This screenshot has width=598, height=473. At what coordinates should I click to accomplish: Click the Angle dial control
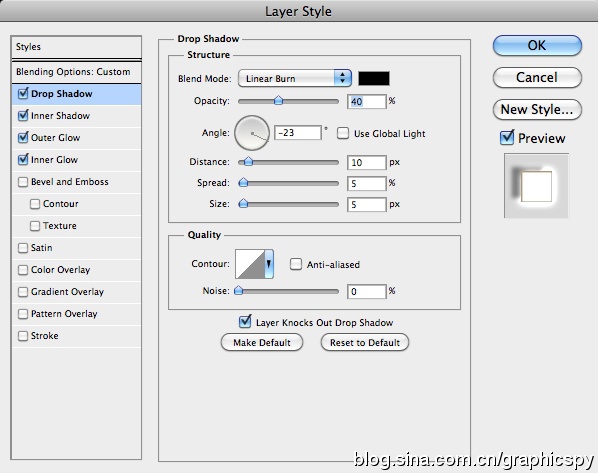tap(252, 133)
